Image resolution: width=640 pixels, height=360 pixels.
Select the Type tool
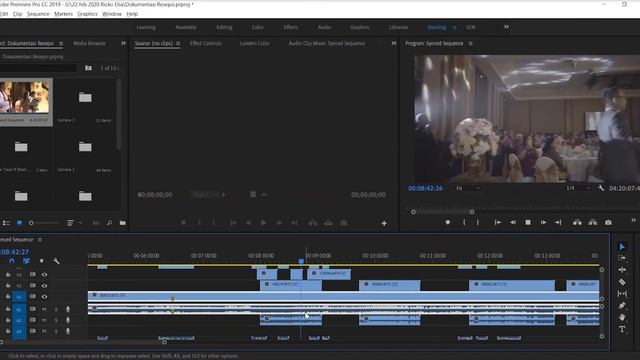[622, 329]
